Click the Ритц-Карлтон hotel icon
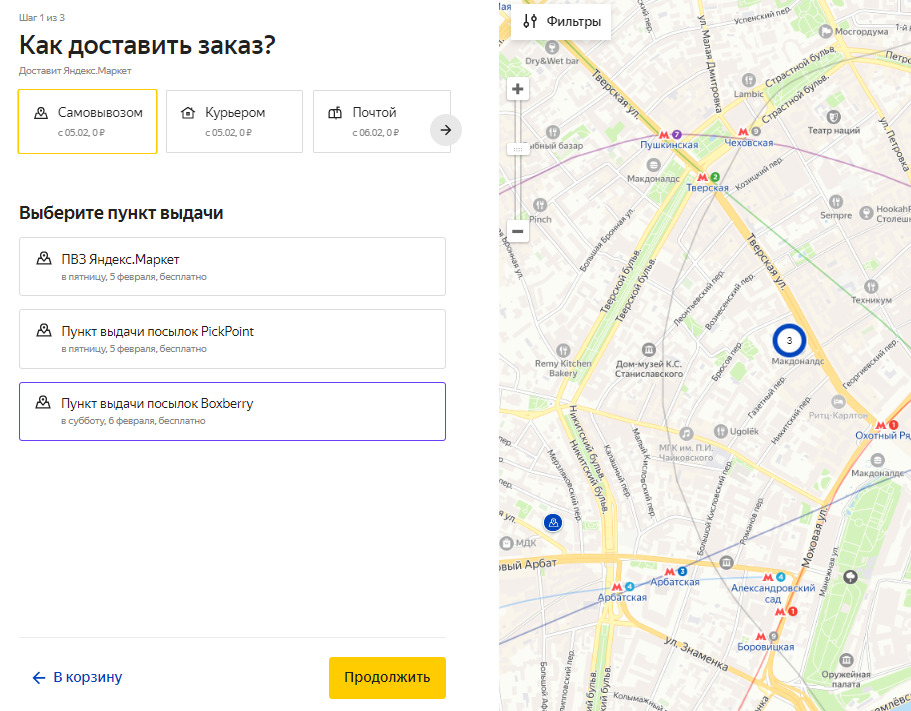This screenshot has width=911, height=711. point(838,401)
